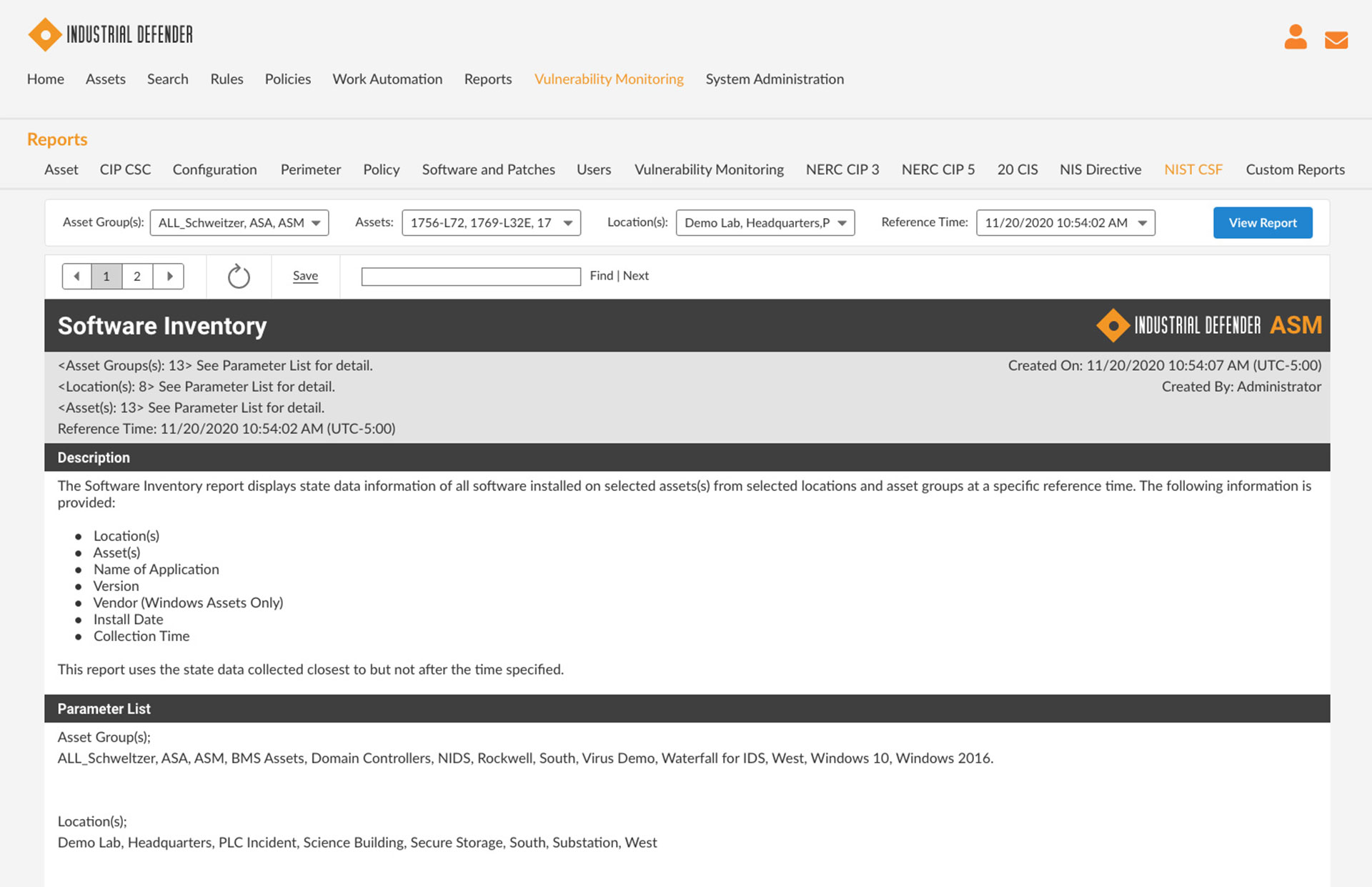Open the Reference Time dropdown
The height and width of the screenshot is (887, 1372).
coord(1065,223)
